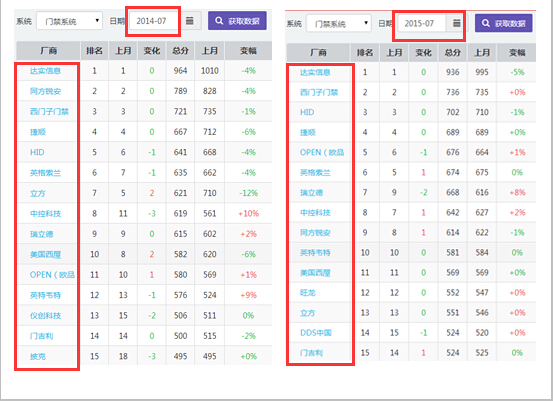Screen dimensions: 553x401
Task: Open 仪创科技 vendor link
Action: click(45, 315)
